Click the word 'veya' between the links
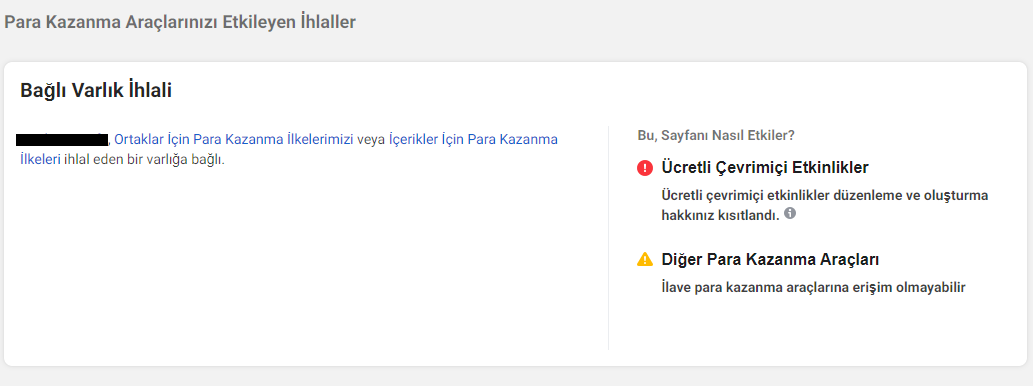Viewport: 1033px width, 386px height. pos(371,140)
